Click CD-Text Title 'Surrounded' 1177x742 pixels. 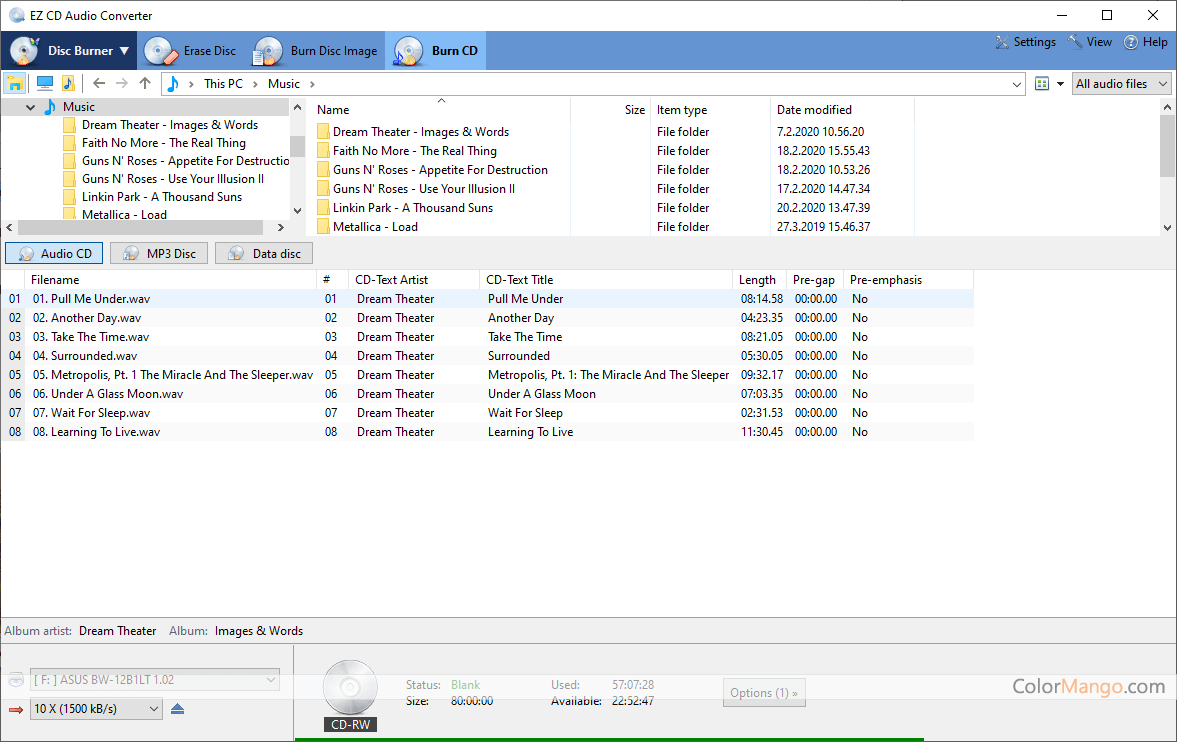click(519, 356)
